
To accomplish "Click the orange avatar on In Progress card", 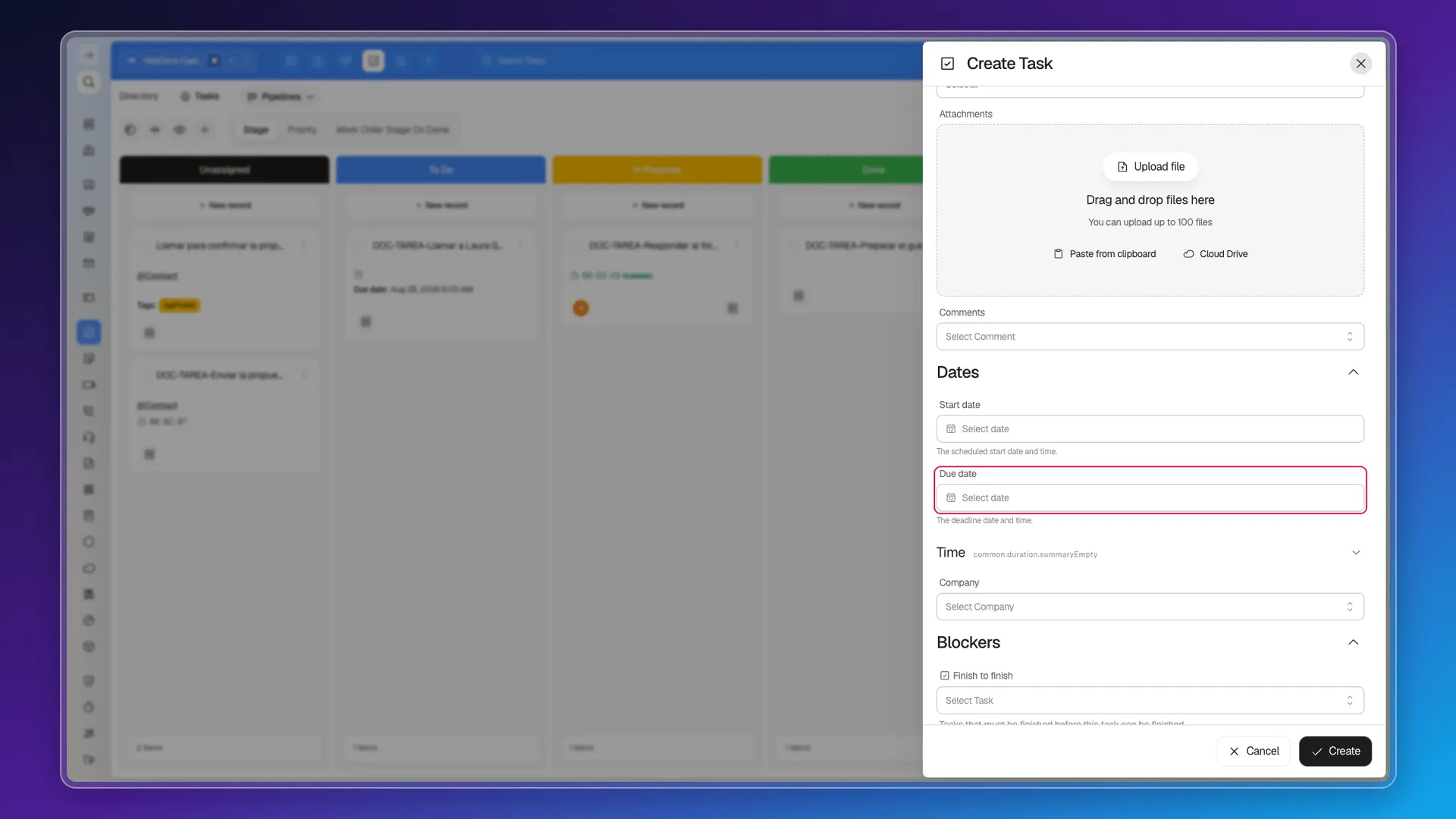I will [580, 309].
